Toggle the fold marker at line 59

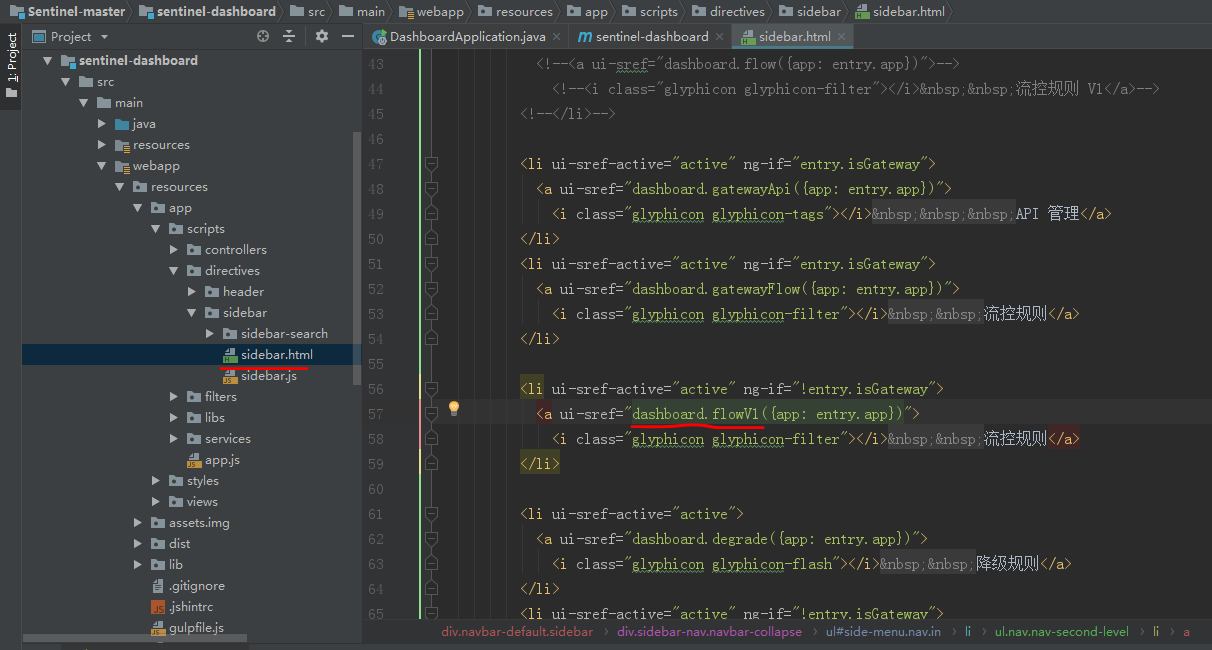(x=431, y=464)
